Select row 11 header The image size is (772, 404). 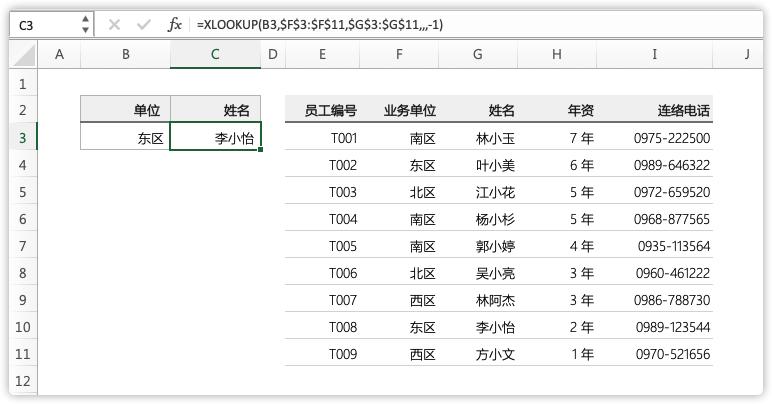click(23, 354)
